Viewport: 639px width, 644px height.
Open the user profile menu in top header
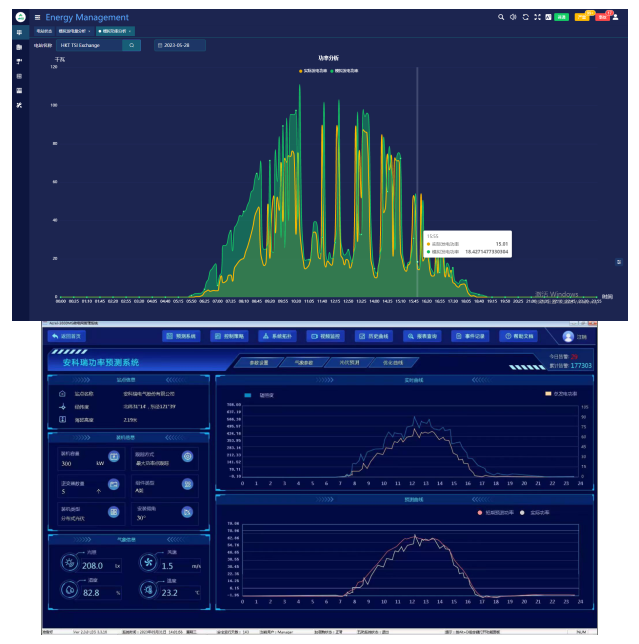tap(616, 17)
